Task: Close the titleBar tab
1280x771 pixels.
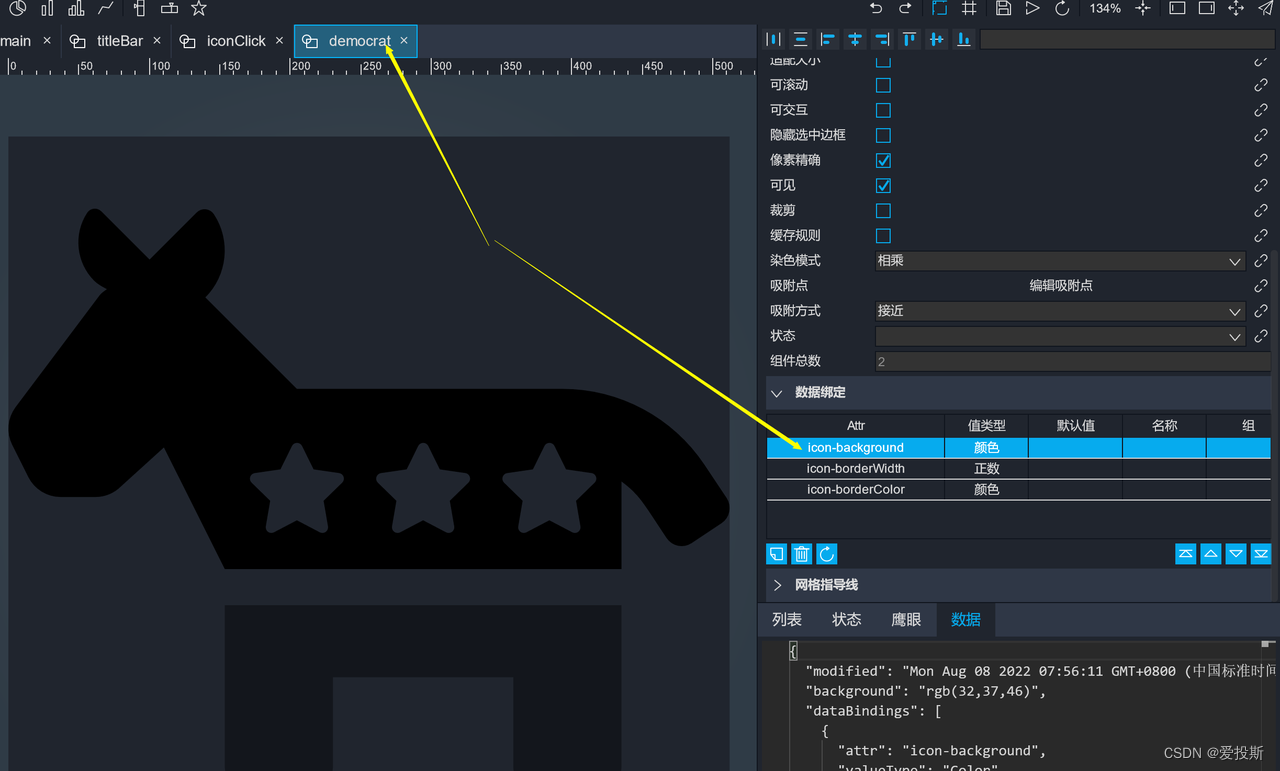Action: 159,41
